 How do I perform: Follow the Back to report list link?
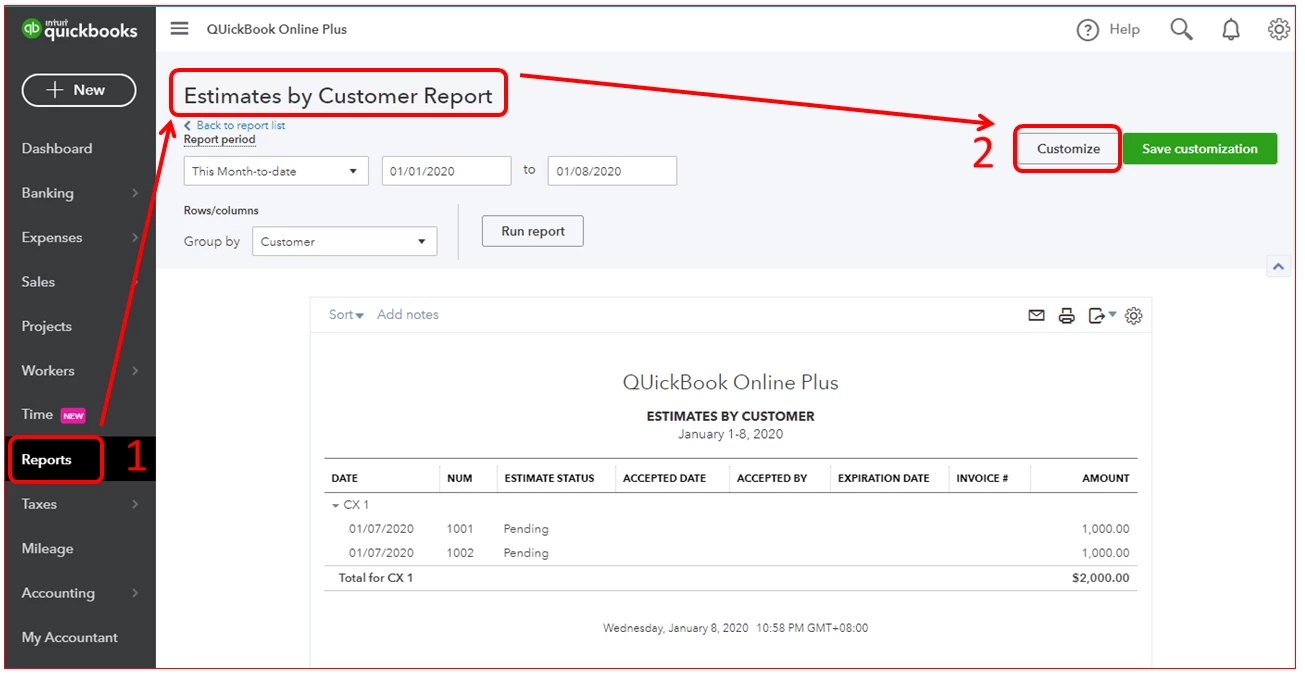pos(235,125)
